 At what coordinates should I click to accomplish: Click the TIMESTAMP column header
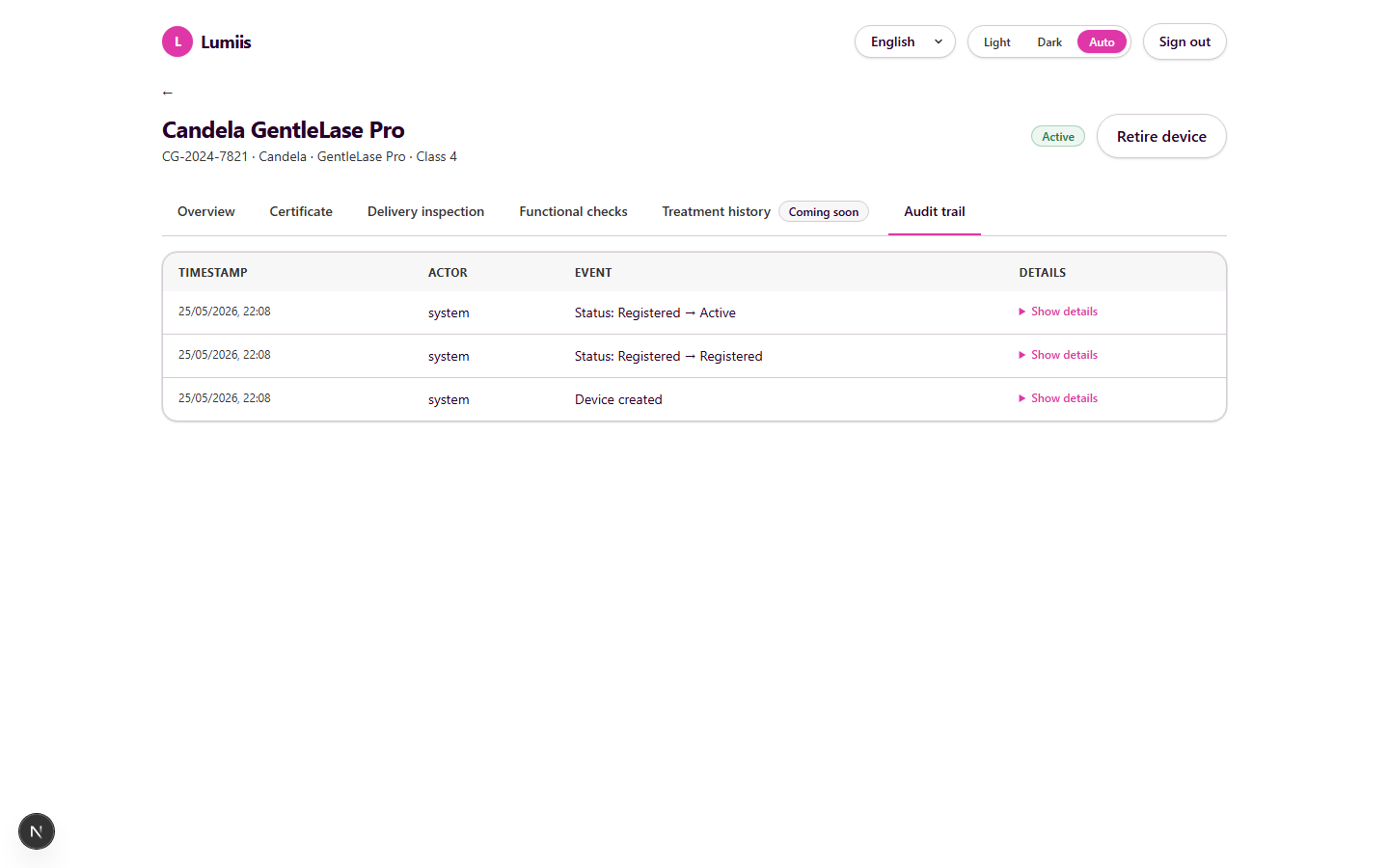point(213,273)
